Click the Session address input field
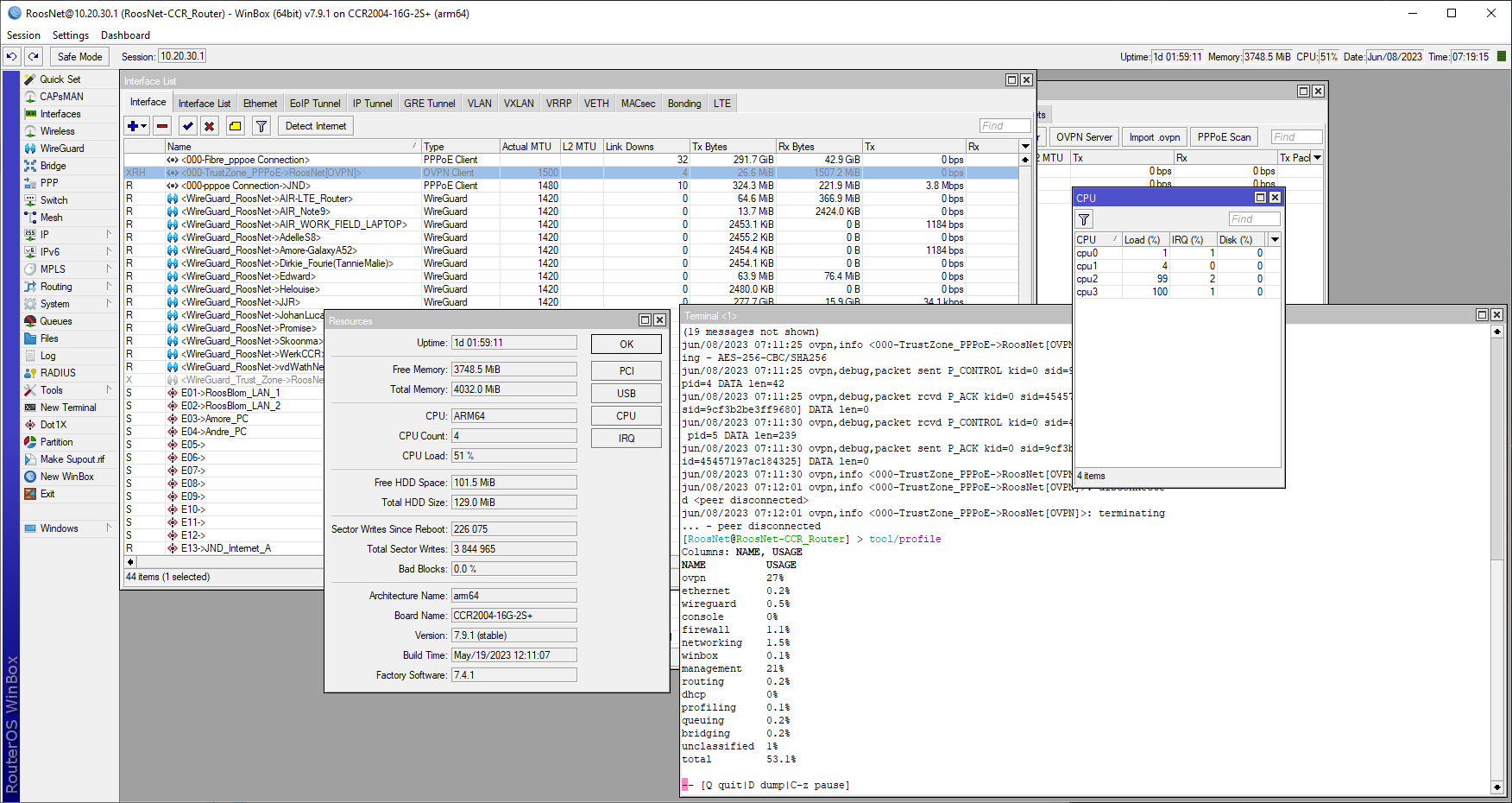Screen dimensions: 1512x803 [181, 55]
